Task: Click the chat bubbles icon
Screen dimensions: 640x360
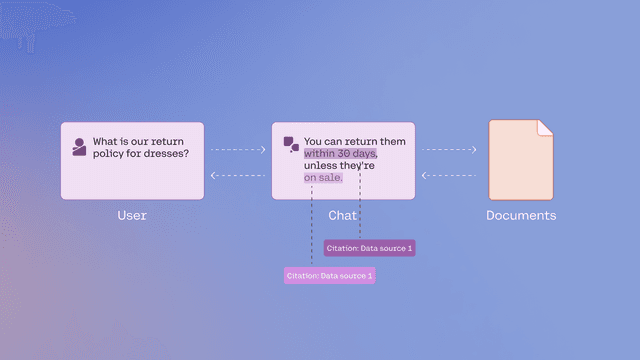Action: [x=291, y=144]
